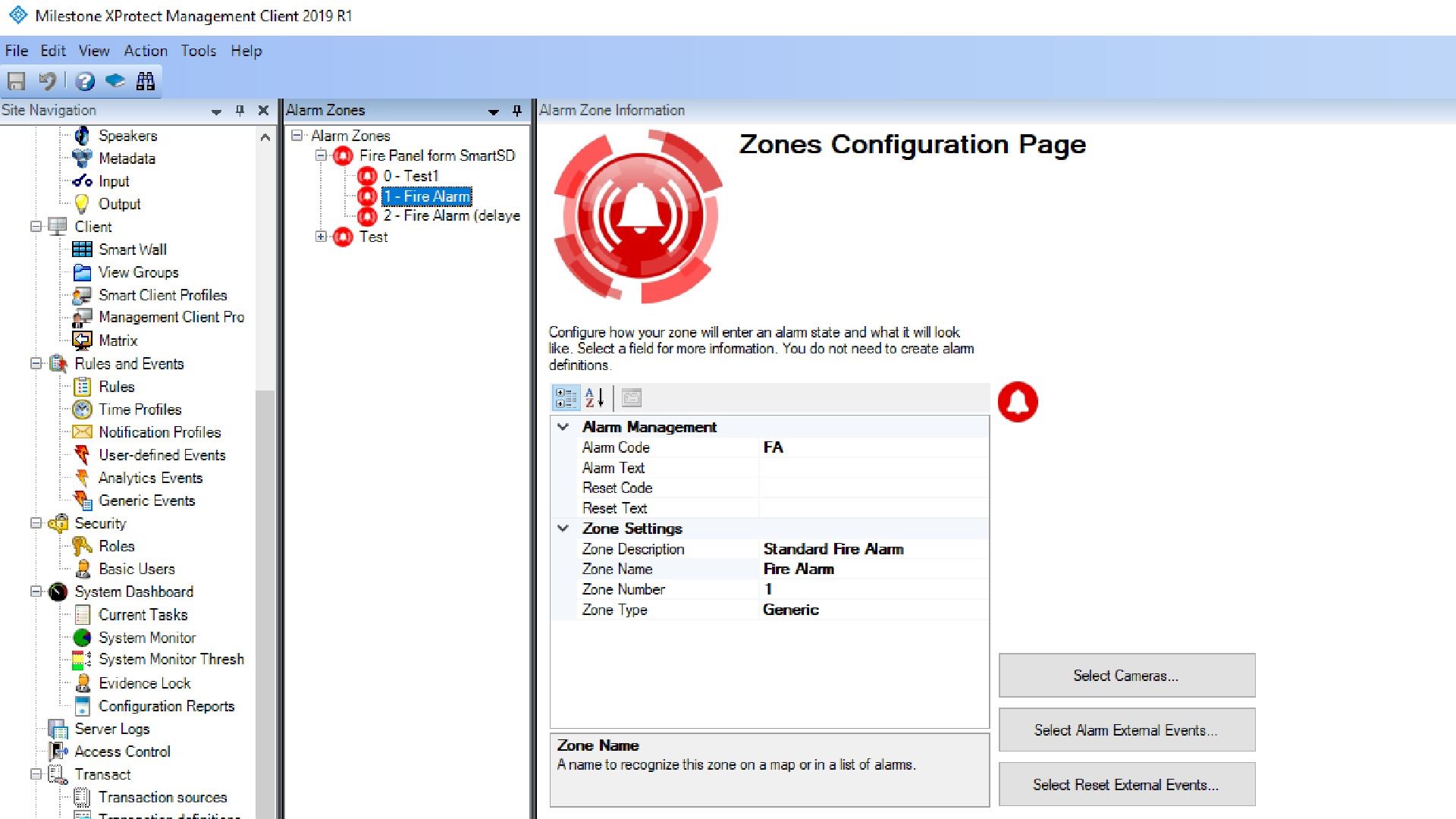Select the Speakers node icon

tap(82, 136)
